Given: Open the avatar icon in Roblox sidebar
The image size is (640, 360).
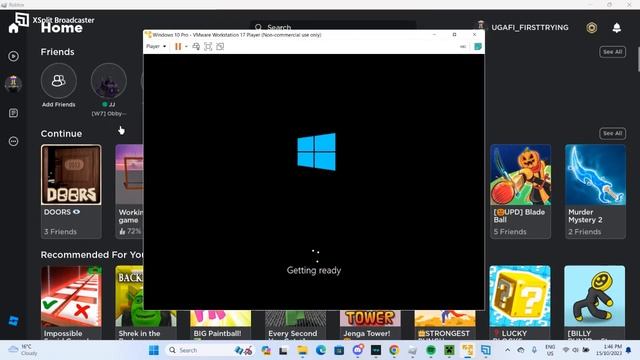Looking at the screenshot, I should tap(13, 84).
